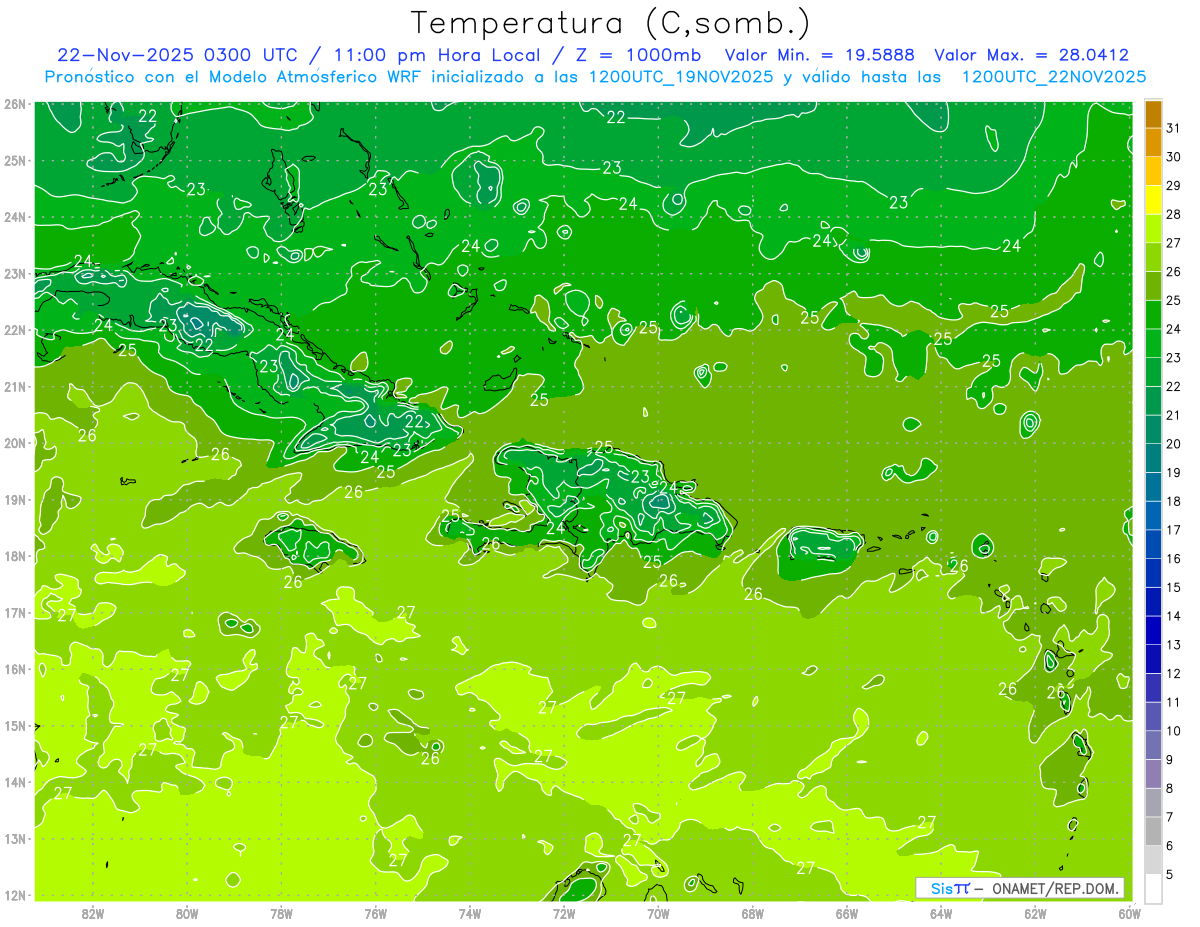Click the 20N latitude axis label
The image size is (1200, 927).
pyautogui.click(x=15, y=443)
